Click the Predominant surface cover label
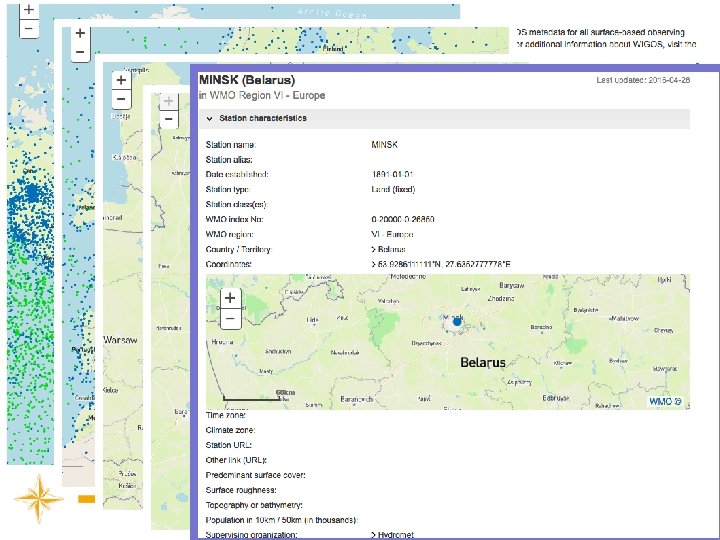Image resolution: width=720 pixels, height=540 pixels. [255, 475]
